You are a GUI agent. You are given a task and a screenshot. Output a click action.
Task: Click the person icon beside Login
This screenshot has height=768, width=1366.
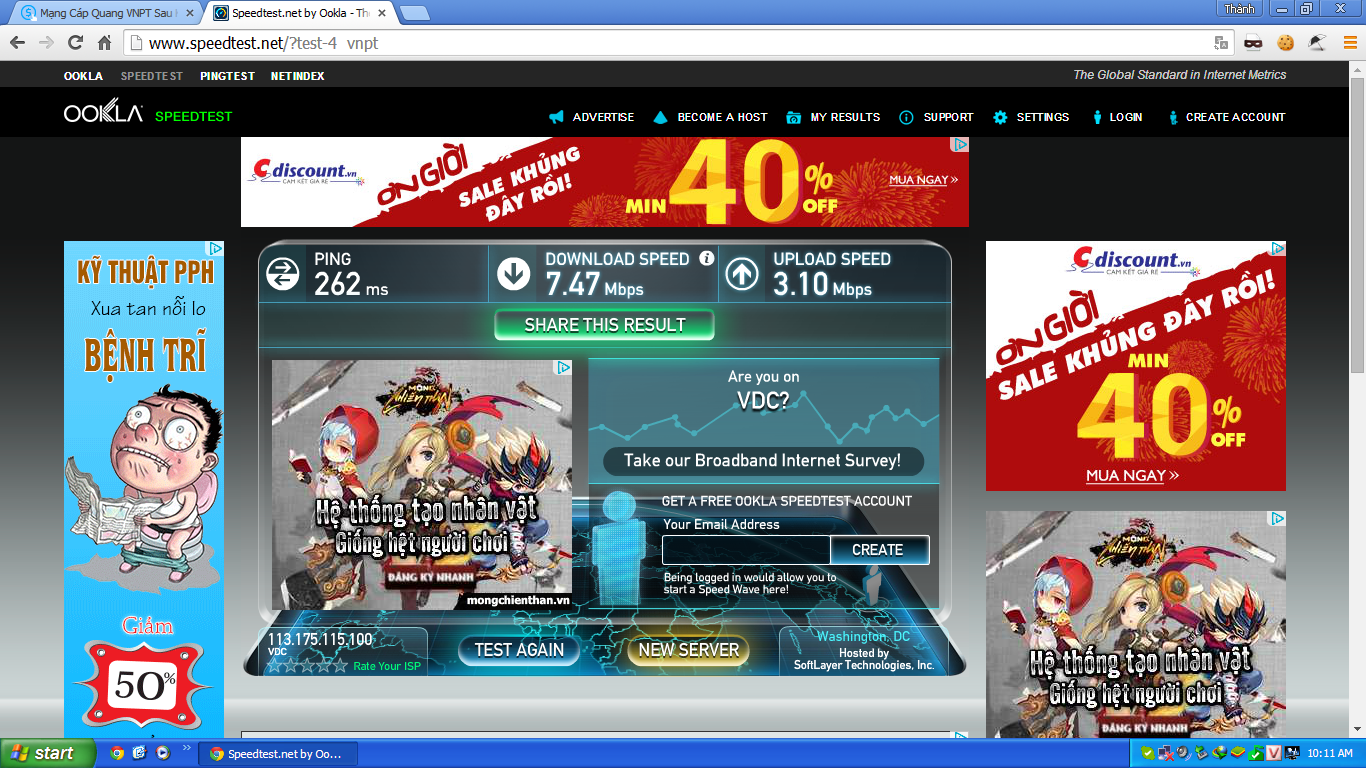click(1097, 117)
